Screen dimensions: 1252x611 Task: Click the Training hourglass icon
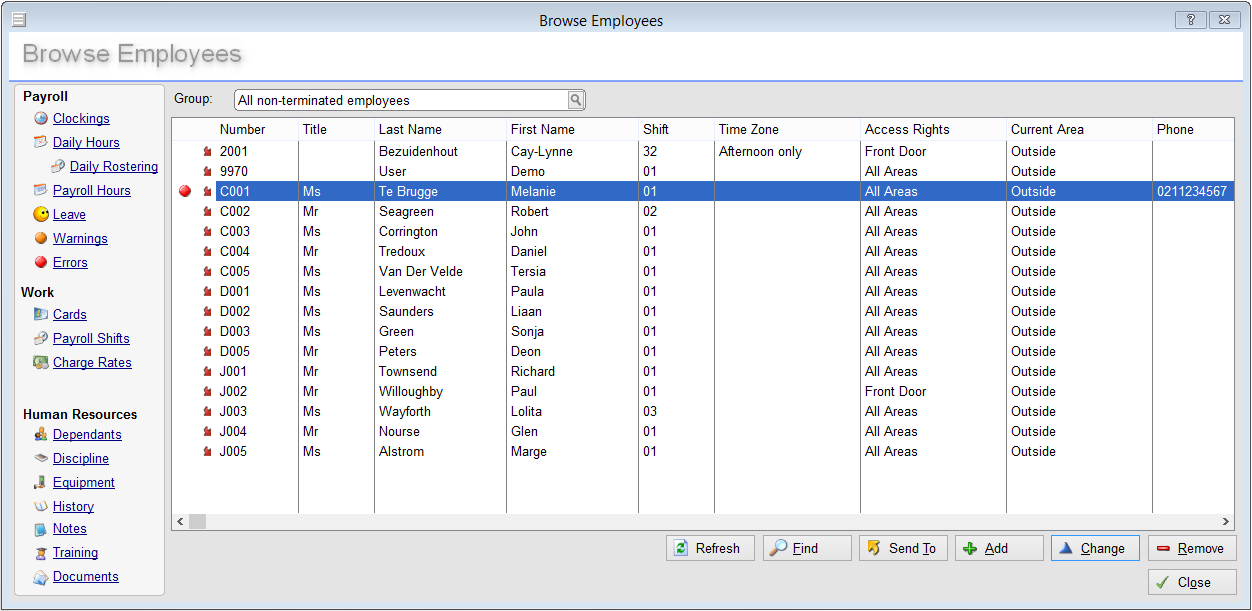41,553
